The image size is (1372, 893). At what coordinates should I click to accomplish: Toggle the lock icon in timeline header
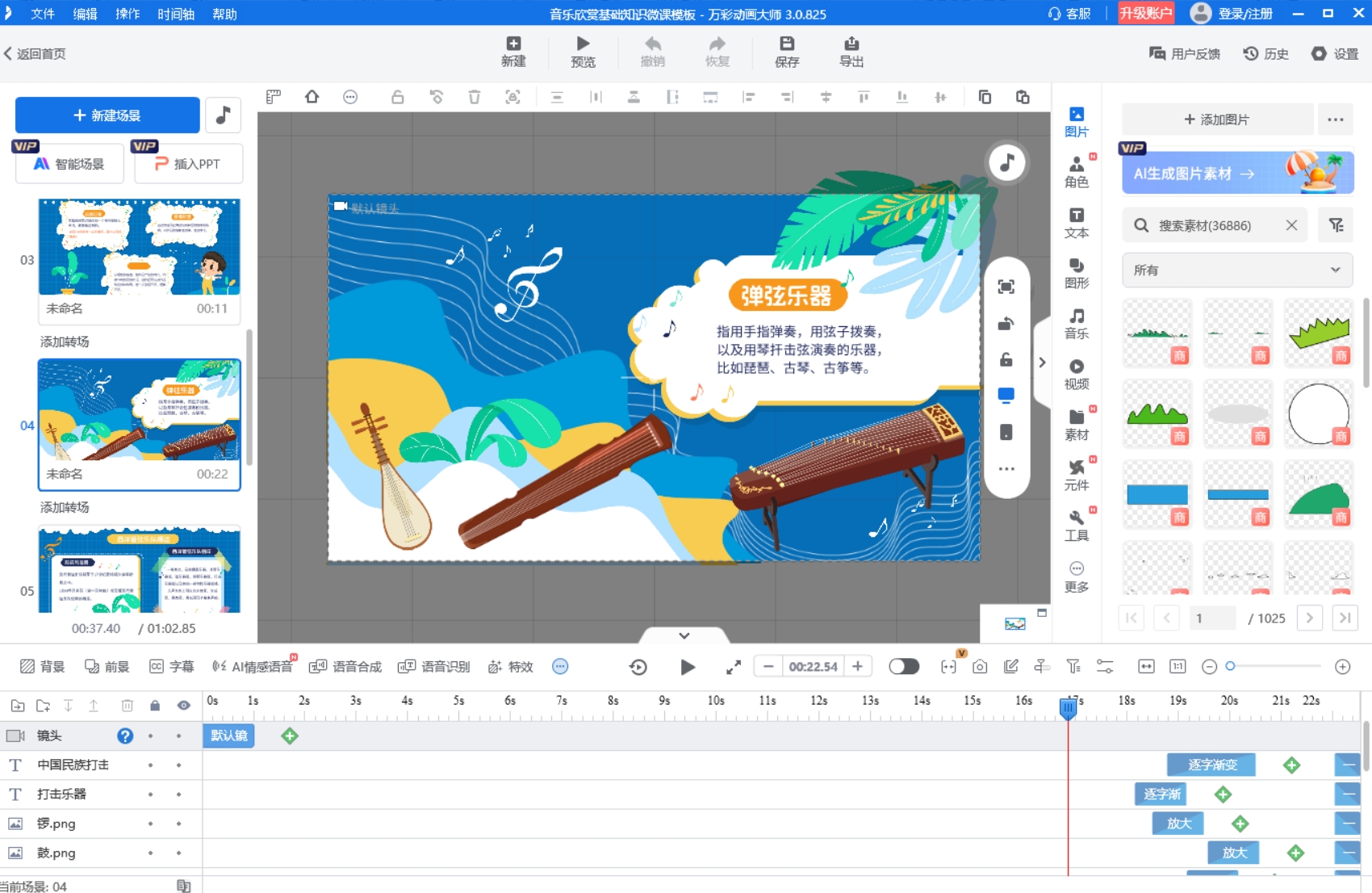click(155, 706)
